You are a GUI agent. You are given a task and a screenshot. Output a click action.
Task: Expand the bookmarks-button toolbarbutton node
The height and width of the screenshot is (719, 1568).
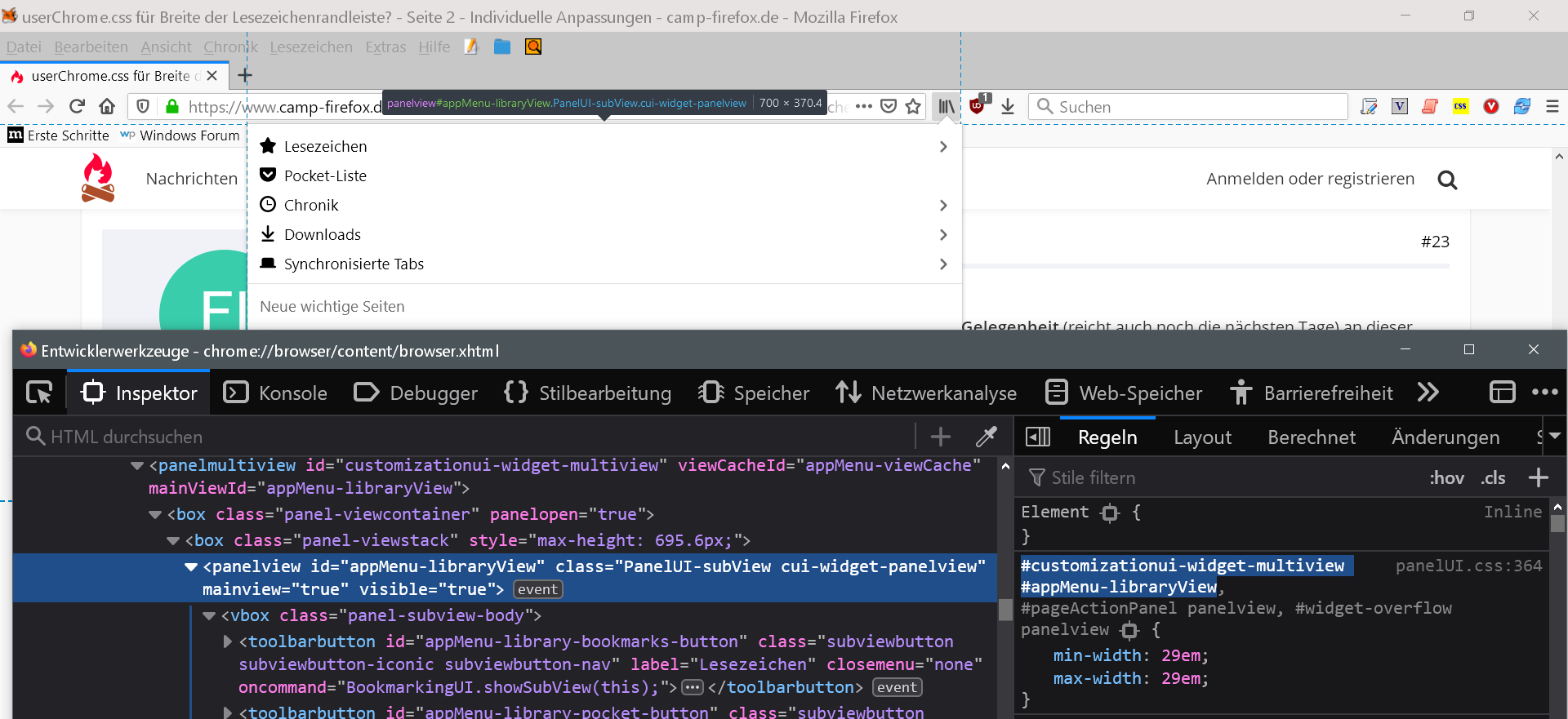point(228,641)
